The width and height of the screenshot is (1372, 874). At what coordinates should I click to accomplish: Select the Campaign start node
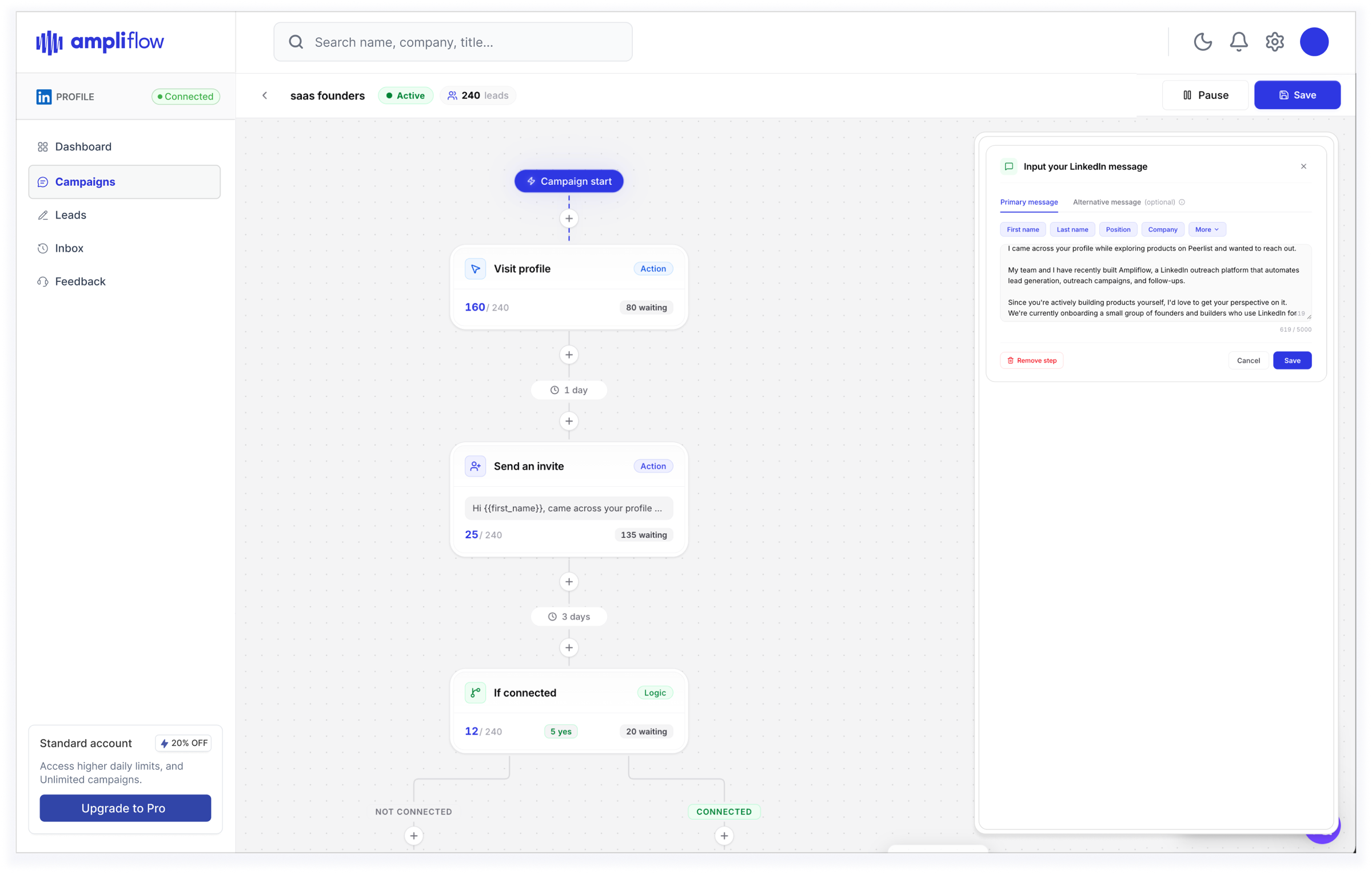(569, 181)
